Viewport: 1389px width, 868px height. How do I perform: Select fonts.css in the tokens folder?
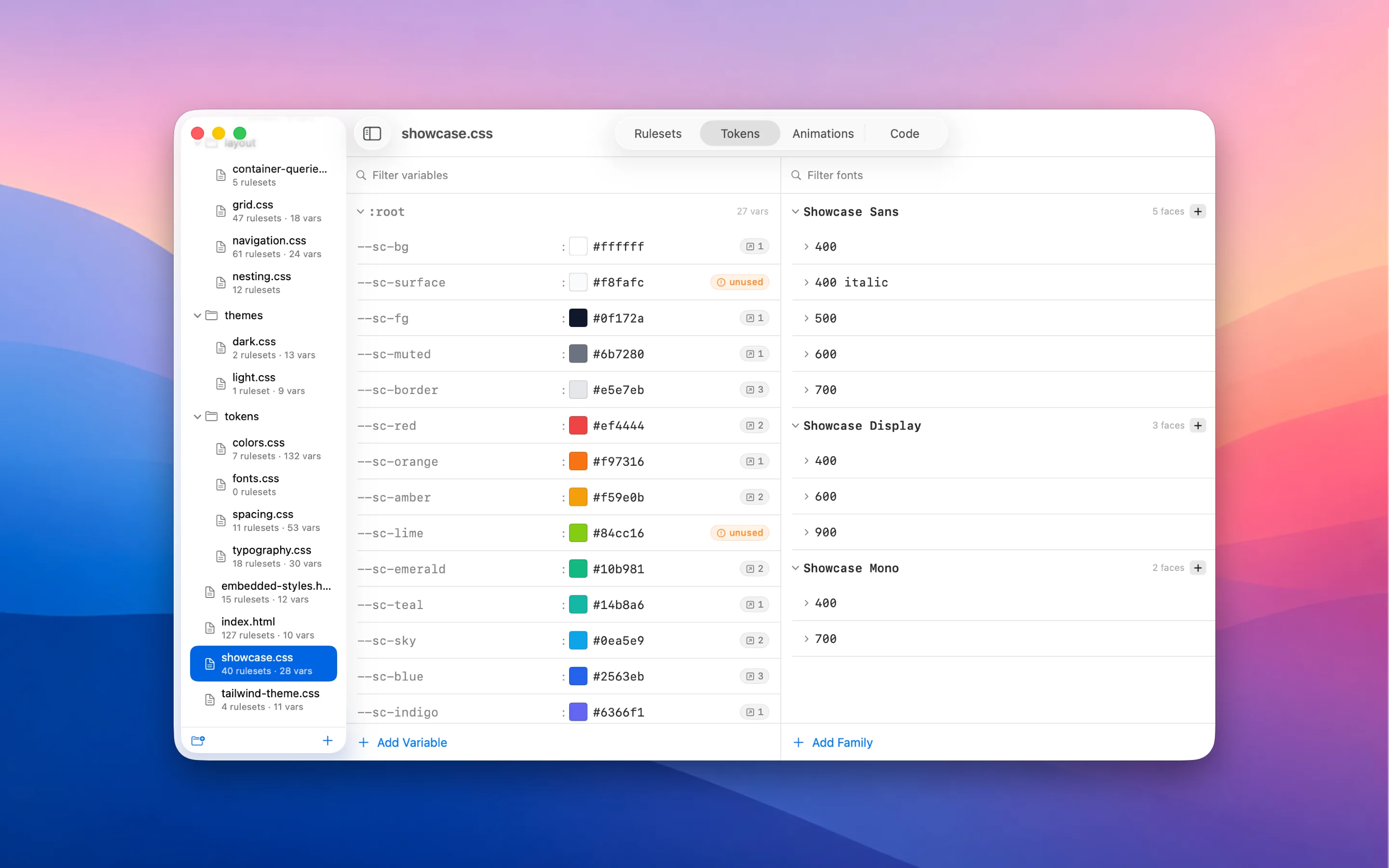coord(263,485)
